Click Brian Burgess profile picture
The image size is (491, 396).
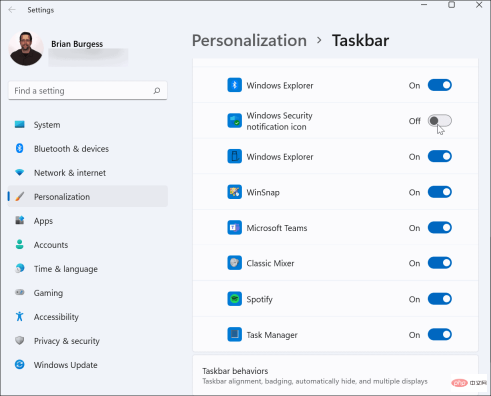point(26,49)
